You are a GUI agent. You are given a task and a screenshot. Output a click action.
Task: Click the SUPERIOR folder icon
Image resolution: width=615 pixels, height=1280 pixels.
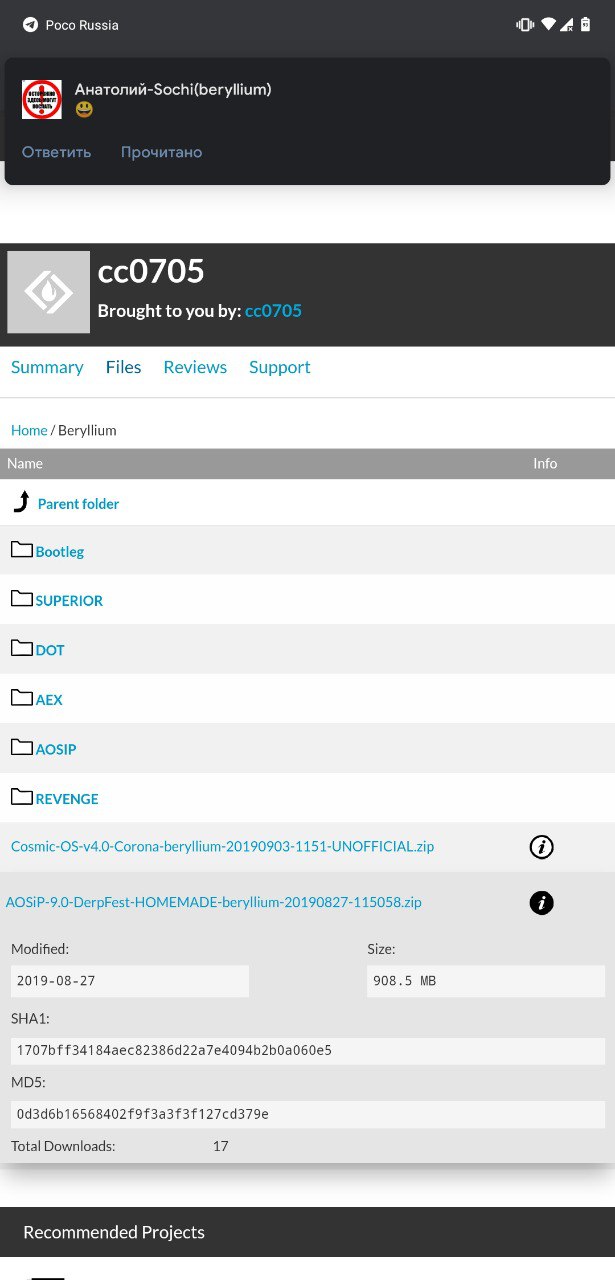tap(22, 598)
